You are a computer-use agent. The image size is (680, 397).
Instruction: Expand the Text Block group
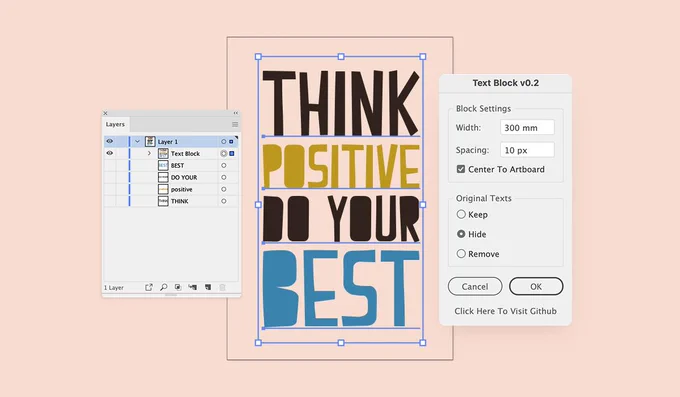tap(149, 153)
